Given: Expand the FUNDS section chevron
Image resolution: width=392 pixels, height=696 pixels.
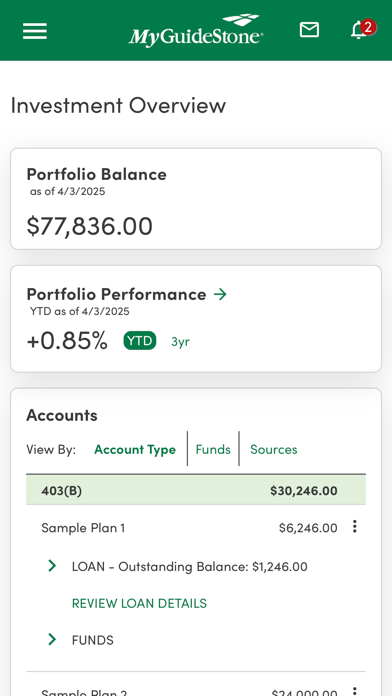Looking at the screenshot, I should click(x=52, y=639).
